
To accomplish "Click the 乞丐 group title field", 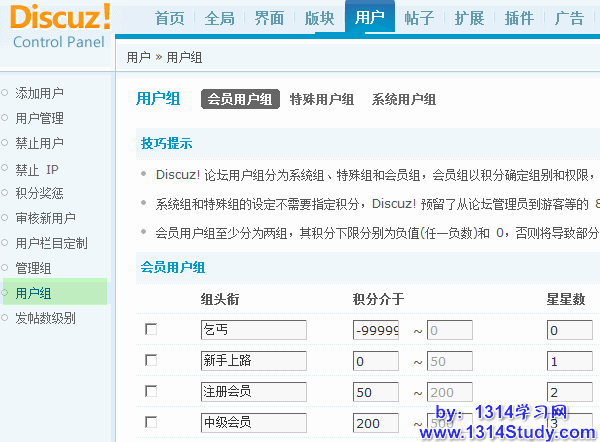I will (x=253, y=331).
